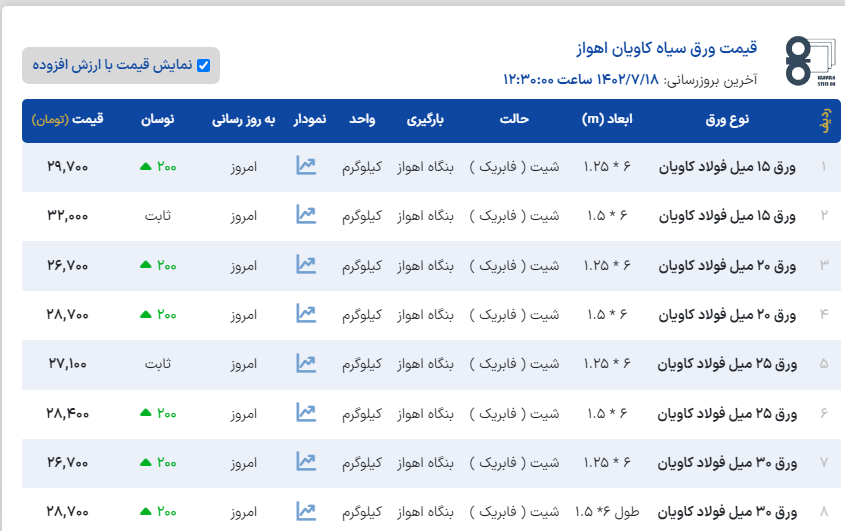The image size is (845, 531).
Task: Click the chart icon in row 6
Action: tap(307, 412)
